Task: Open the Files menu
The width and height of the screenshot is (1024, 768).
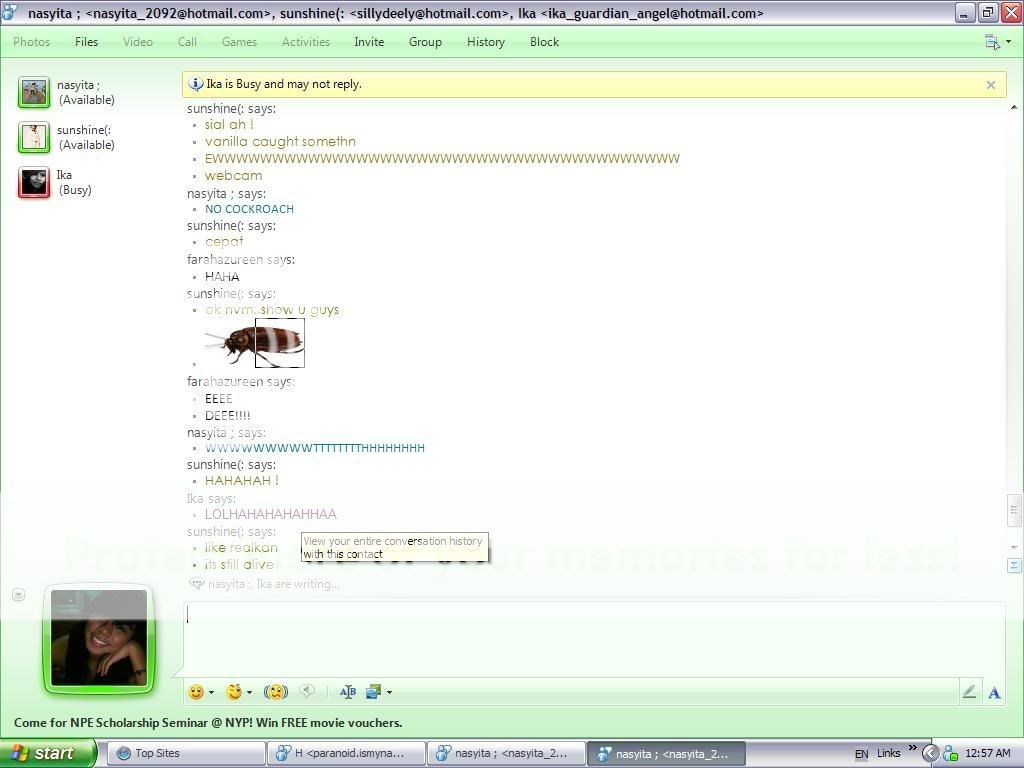Action: tap(86, 42)
